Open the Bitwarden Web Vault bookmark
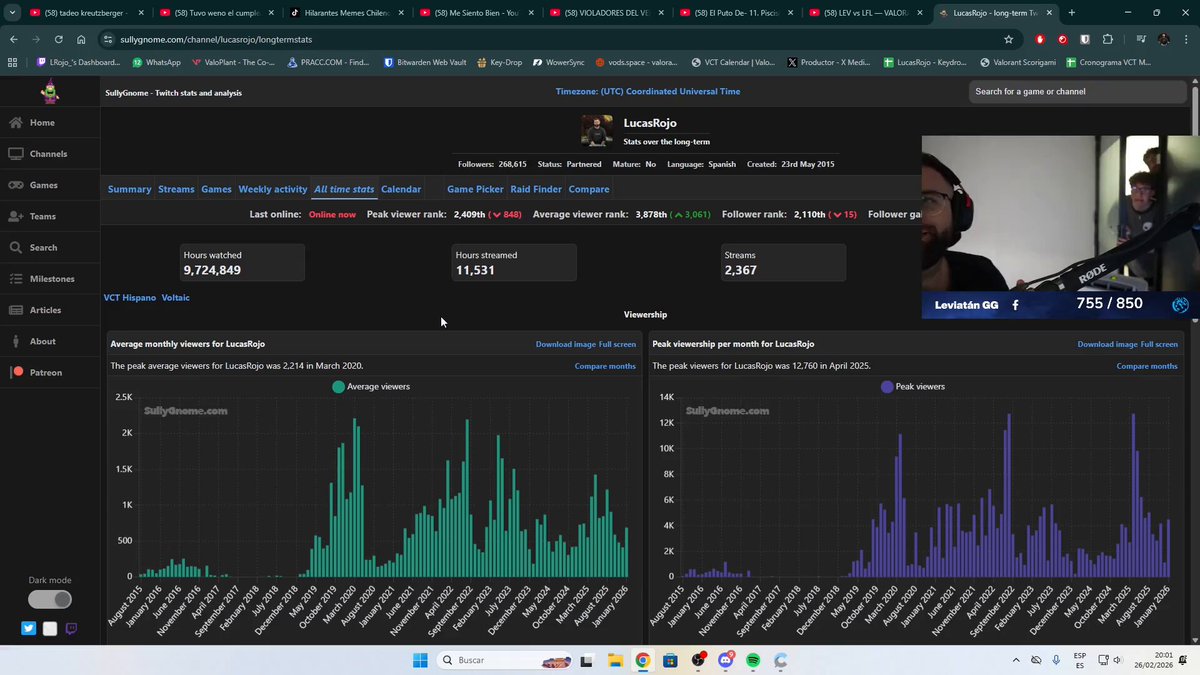This screenshot has width=1200, height=675. (x=426, y=62)
